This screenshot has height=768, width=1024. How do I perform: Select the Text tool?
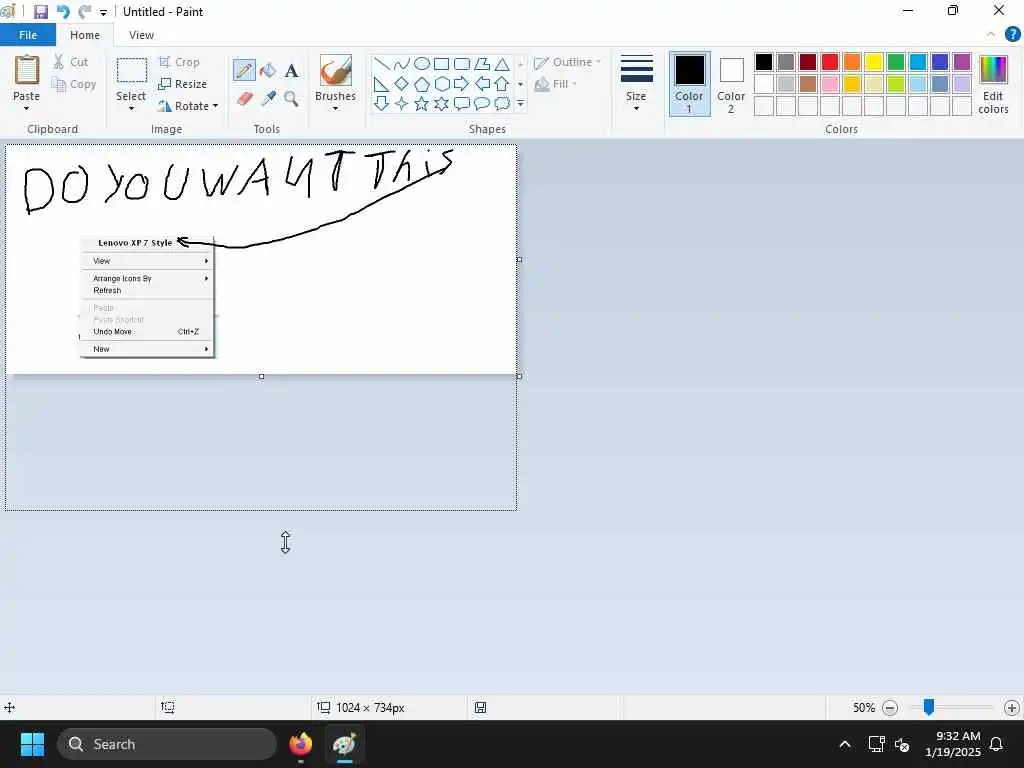pos(291,70)
